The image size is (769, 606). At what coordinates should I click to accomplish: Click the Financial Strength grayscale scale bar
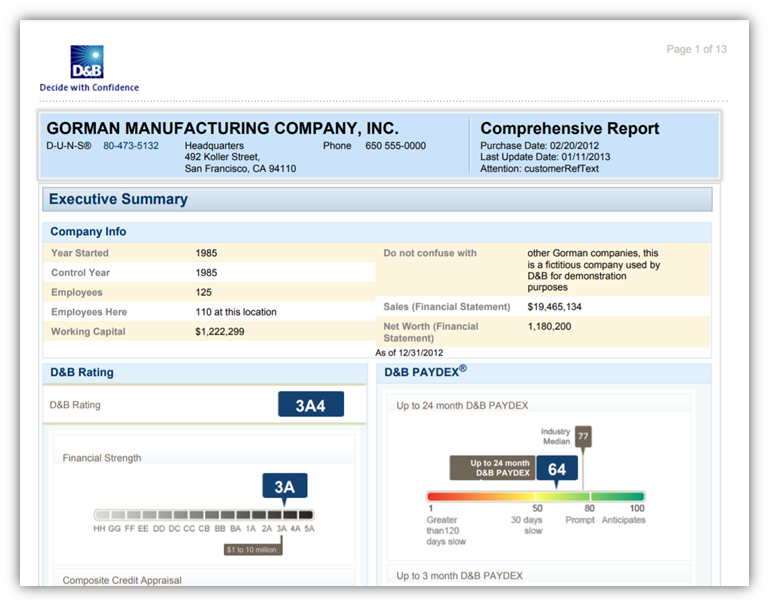point(204,515)
